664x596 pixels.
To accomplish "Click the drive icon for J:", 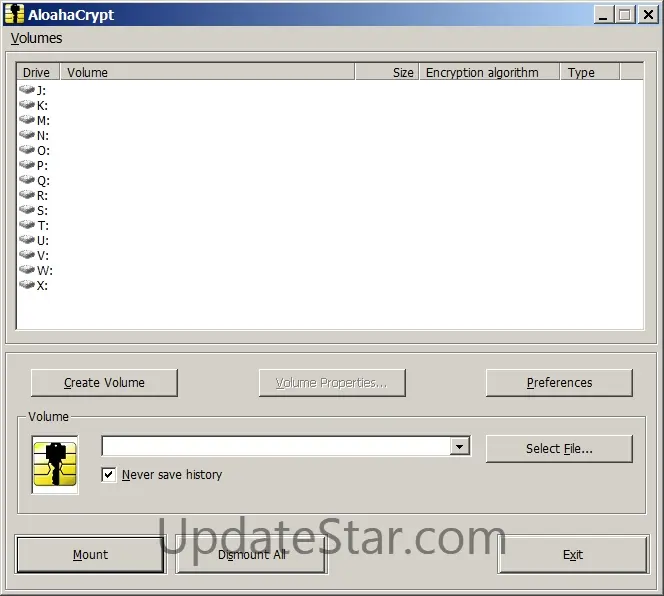I will (x=27, y=90).
